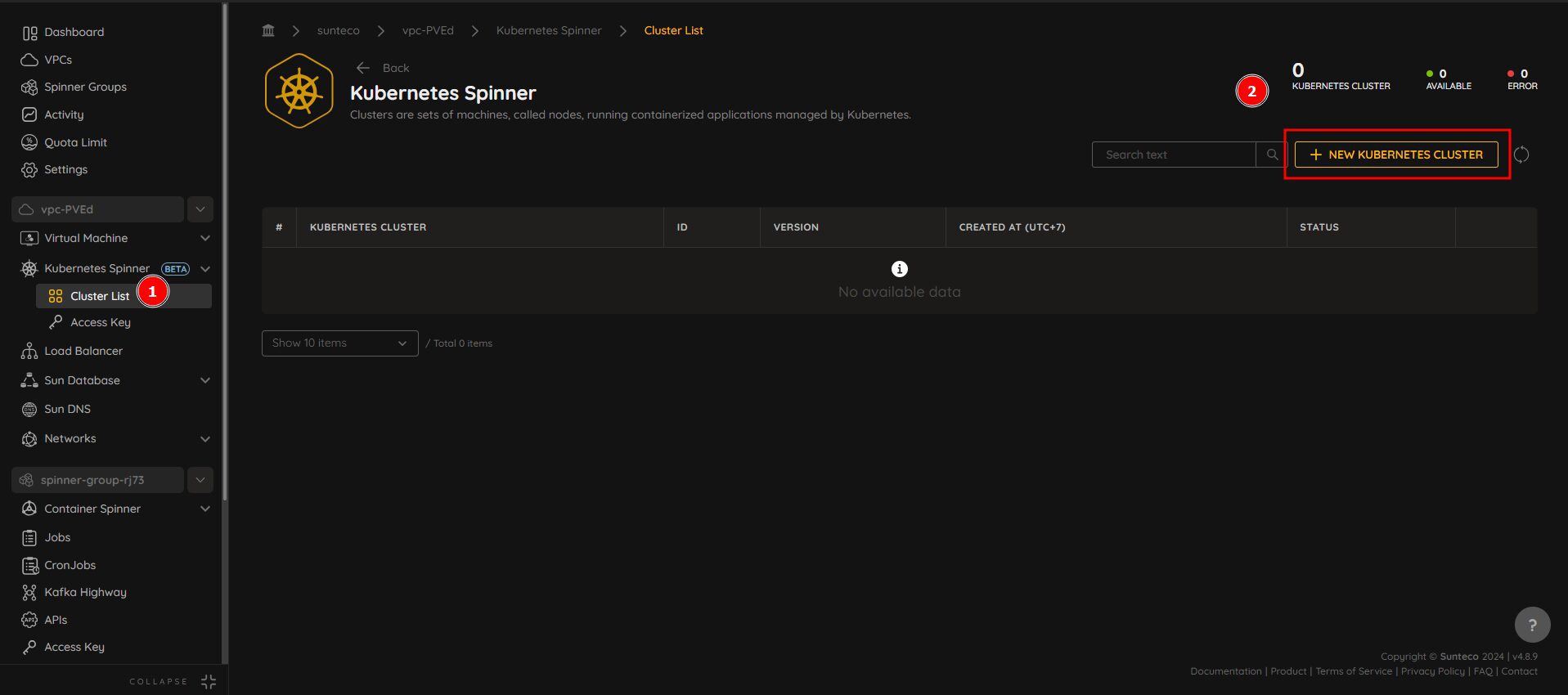
Task: Click the Kubernetes Spinner breadcrumb link
Action: coord(549,30)
